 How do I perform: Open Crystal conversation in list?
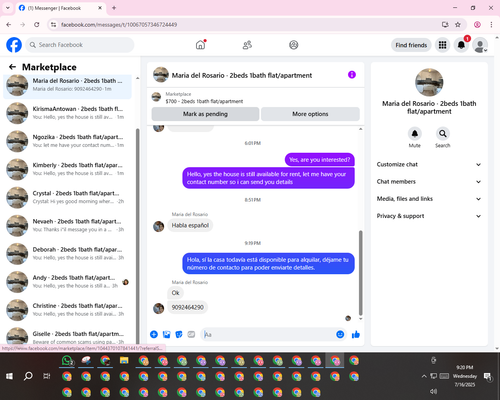(x=67, y=198)
